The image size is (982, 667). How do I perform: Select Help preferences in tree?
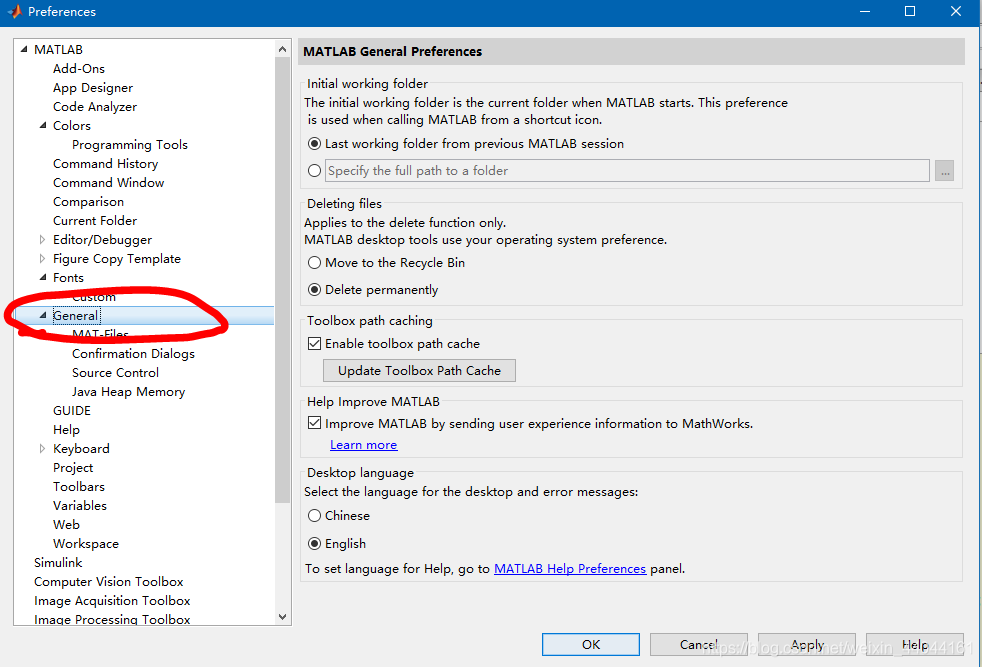(66, 430)
